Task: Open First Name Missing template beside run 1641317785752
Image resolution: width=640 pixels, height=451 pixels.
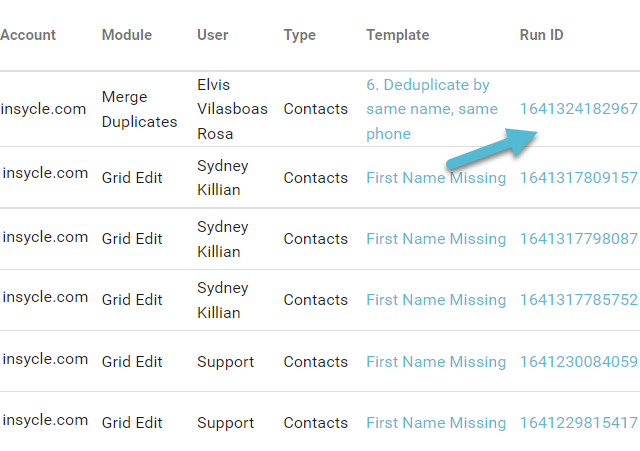Action: pyautogui.click(x=436, y=300)
